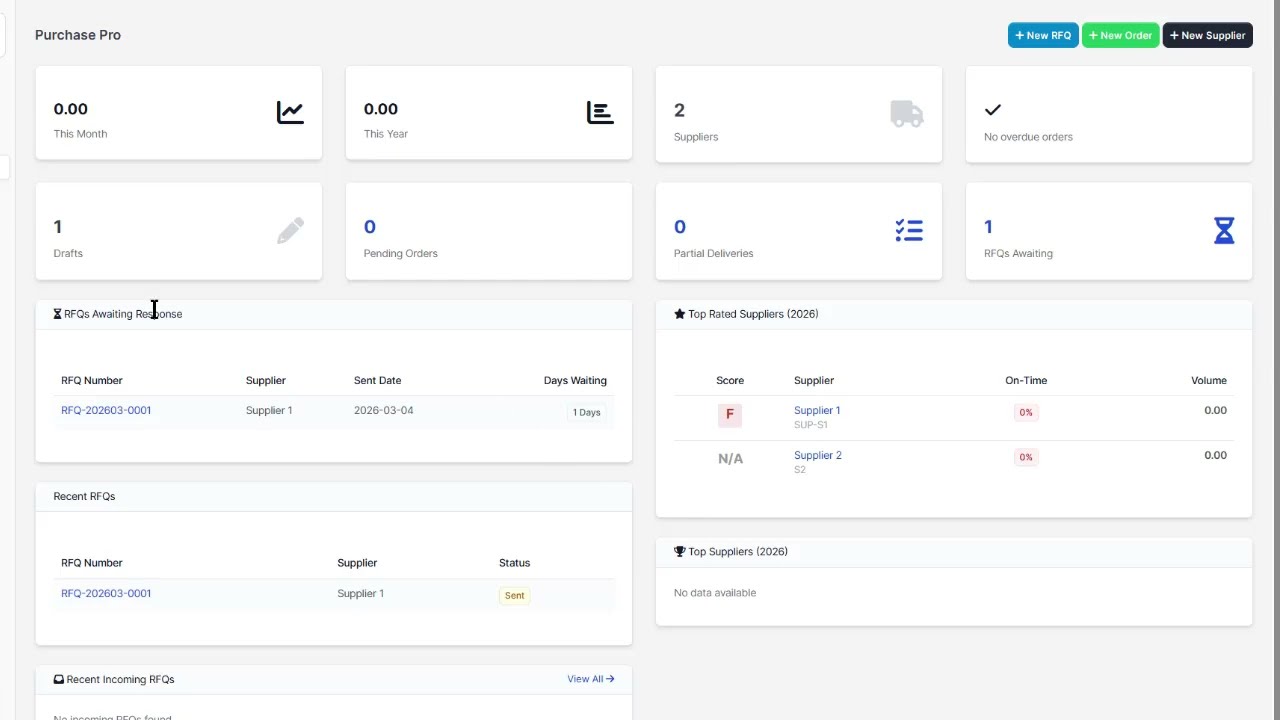1280x720 pixels.
Task: Click the RFQs Awaiting hourglass icon
Action: [x=1224, y=231]
